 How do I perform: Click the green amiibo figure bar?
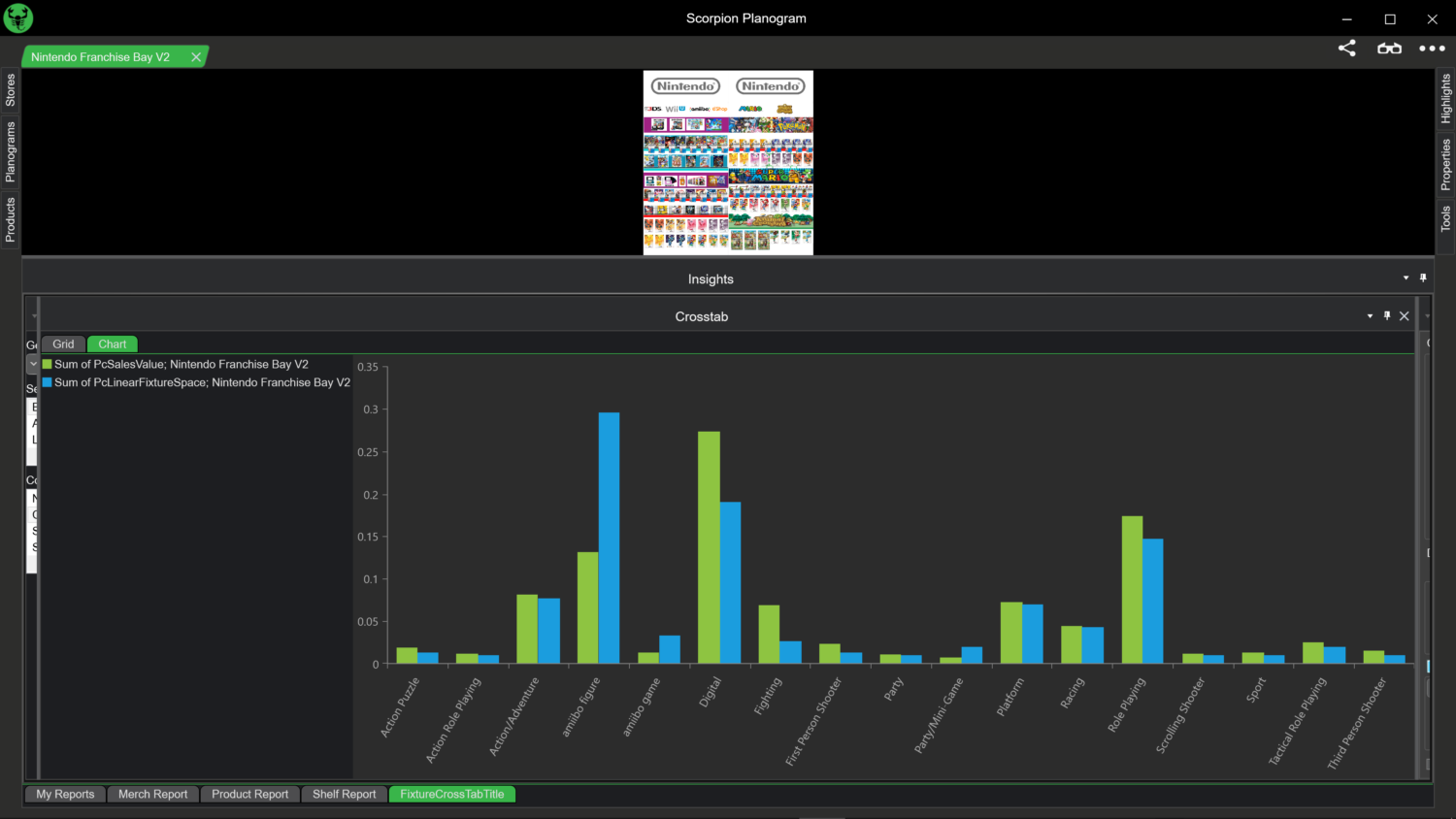pos(587,608)
